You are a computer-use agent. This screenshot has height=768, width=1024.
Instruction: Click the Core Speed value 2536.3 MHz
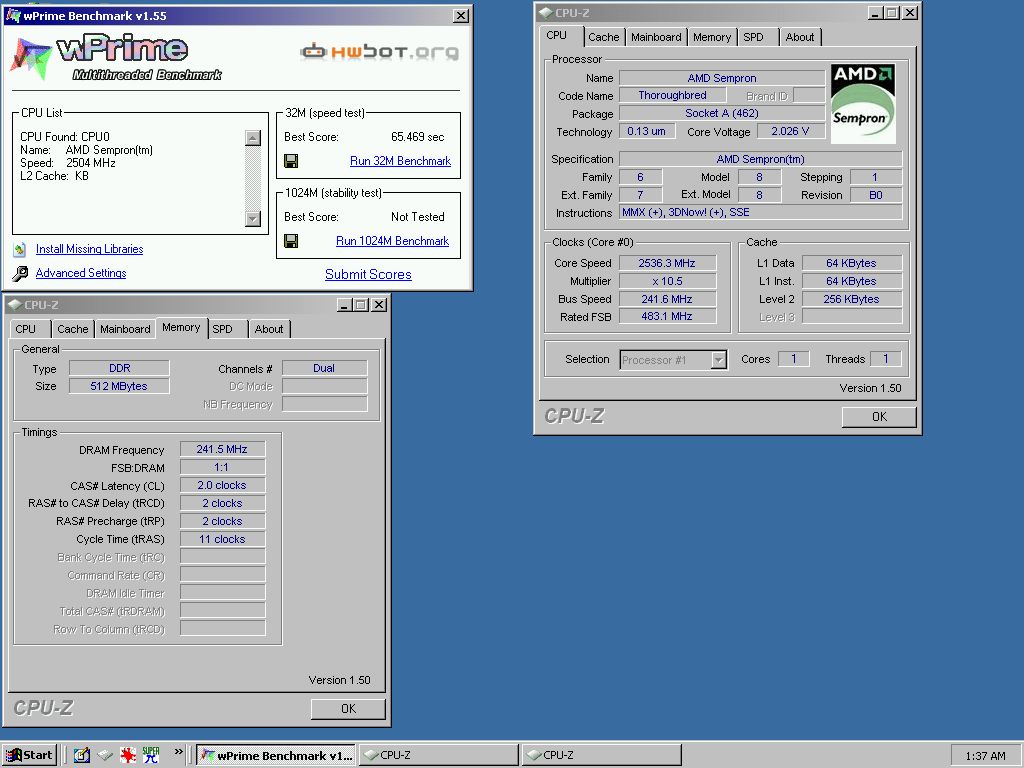click(667, 263)
